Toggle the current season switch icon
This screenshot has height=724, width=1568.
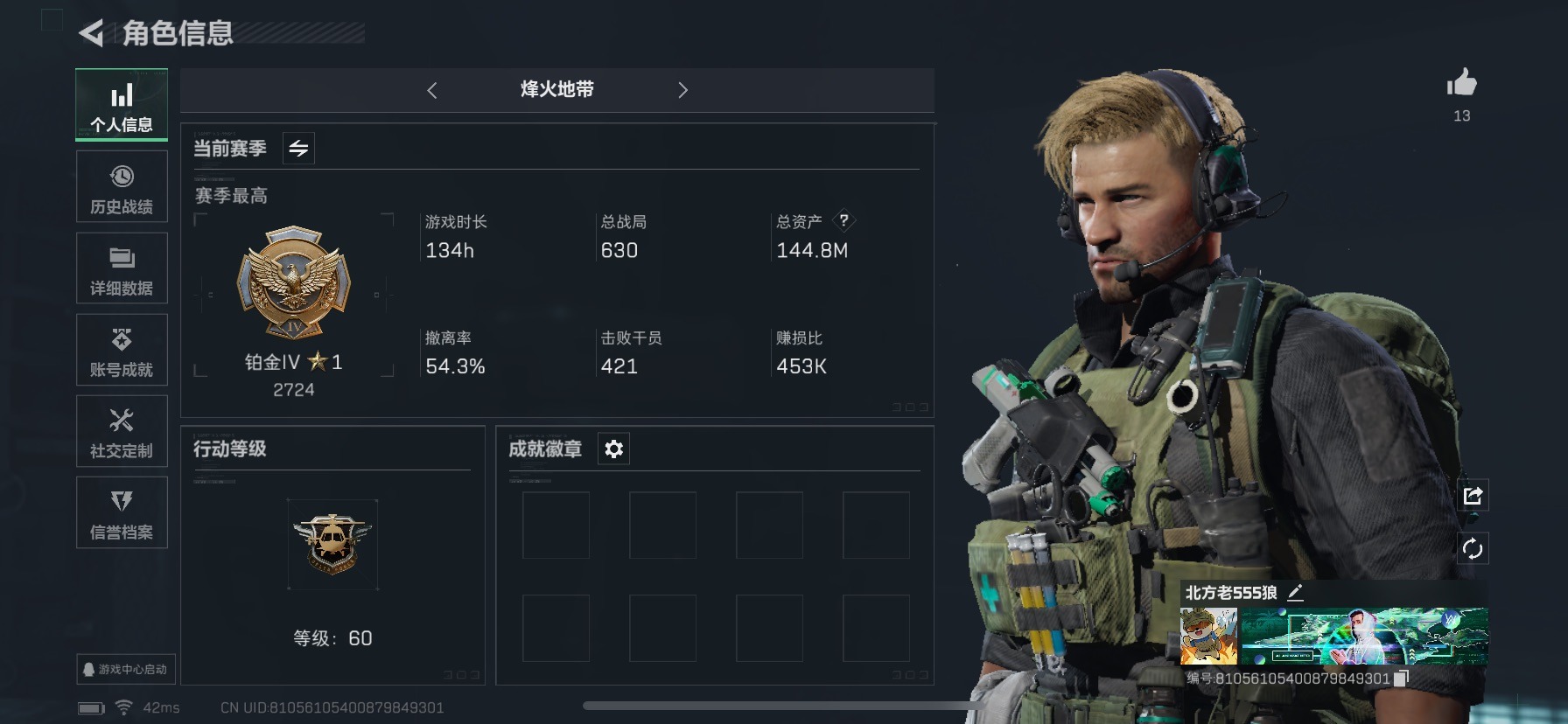pos(298,149)
